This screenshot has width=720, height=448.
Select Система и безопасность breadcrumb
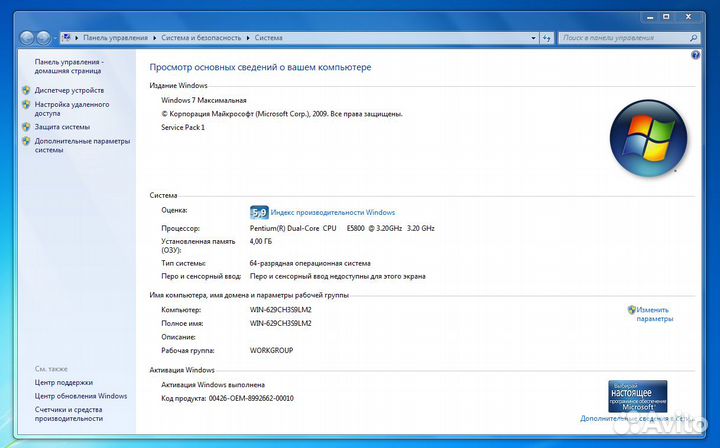pyautogui.click(x=201, y=38)
